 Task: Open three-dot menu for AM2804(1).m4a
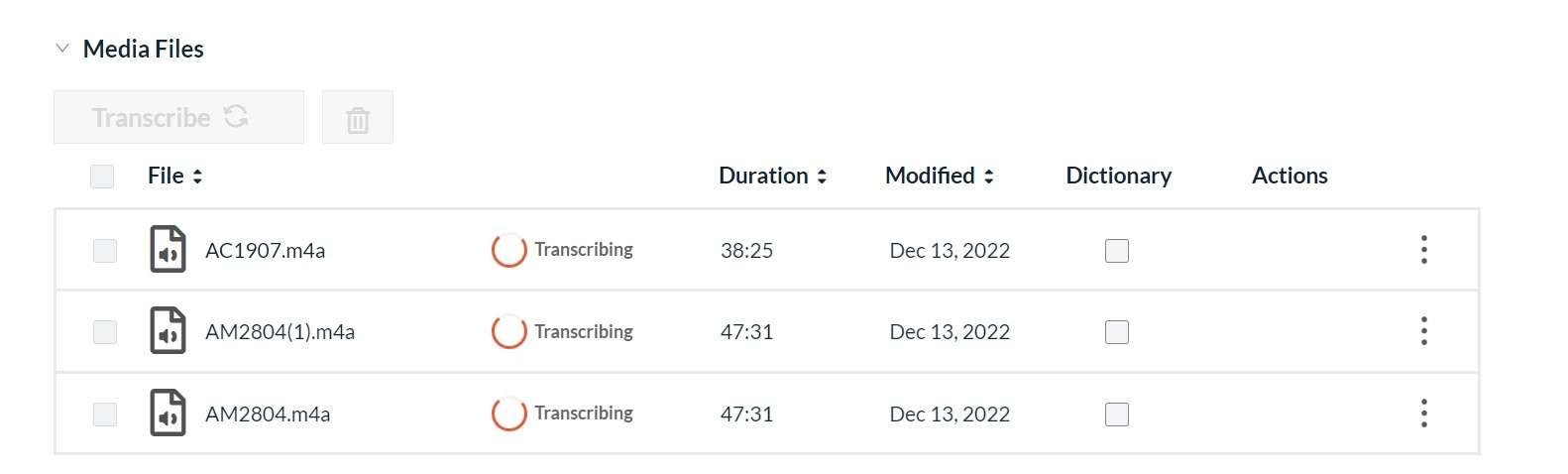click(1423, 331)
